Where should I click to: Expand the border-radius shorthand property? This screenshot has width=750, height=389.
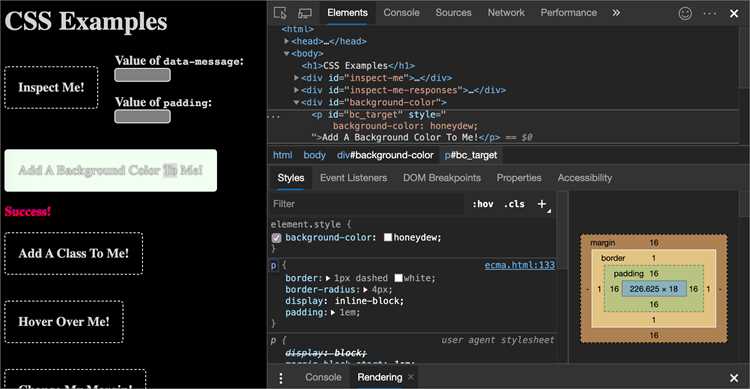pos(365,289)
